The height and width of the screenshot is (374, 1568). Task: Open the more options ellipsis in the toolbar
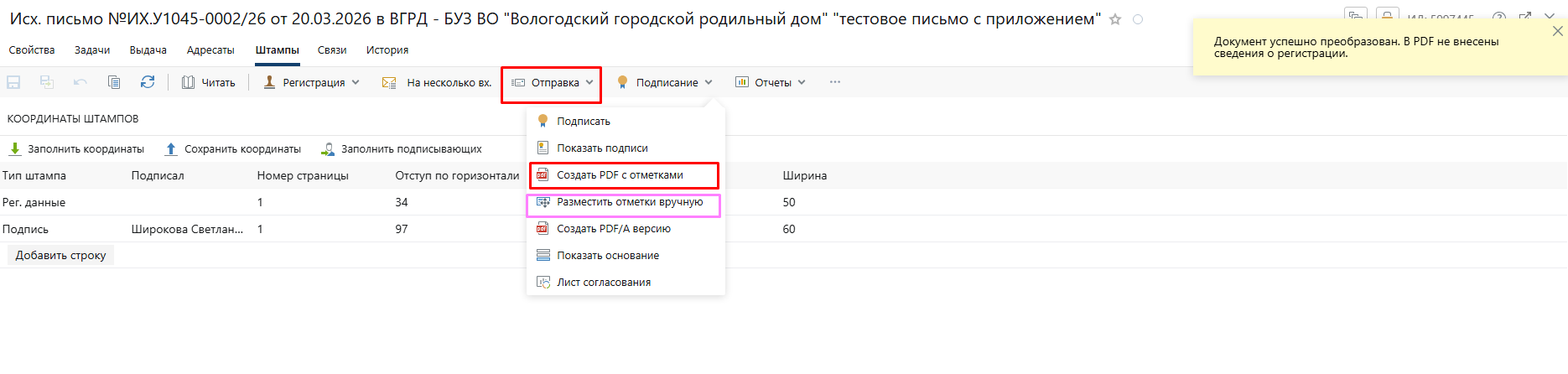tap(834, 82)
